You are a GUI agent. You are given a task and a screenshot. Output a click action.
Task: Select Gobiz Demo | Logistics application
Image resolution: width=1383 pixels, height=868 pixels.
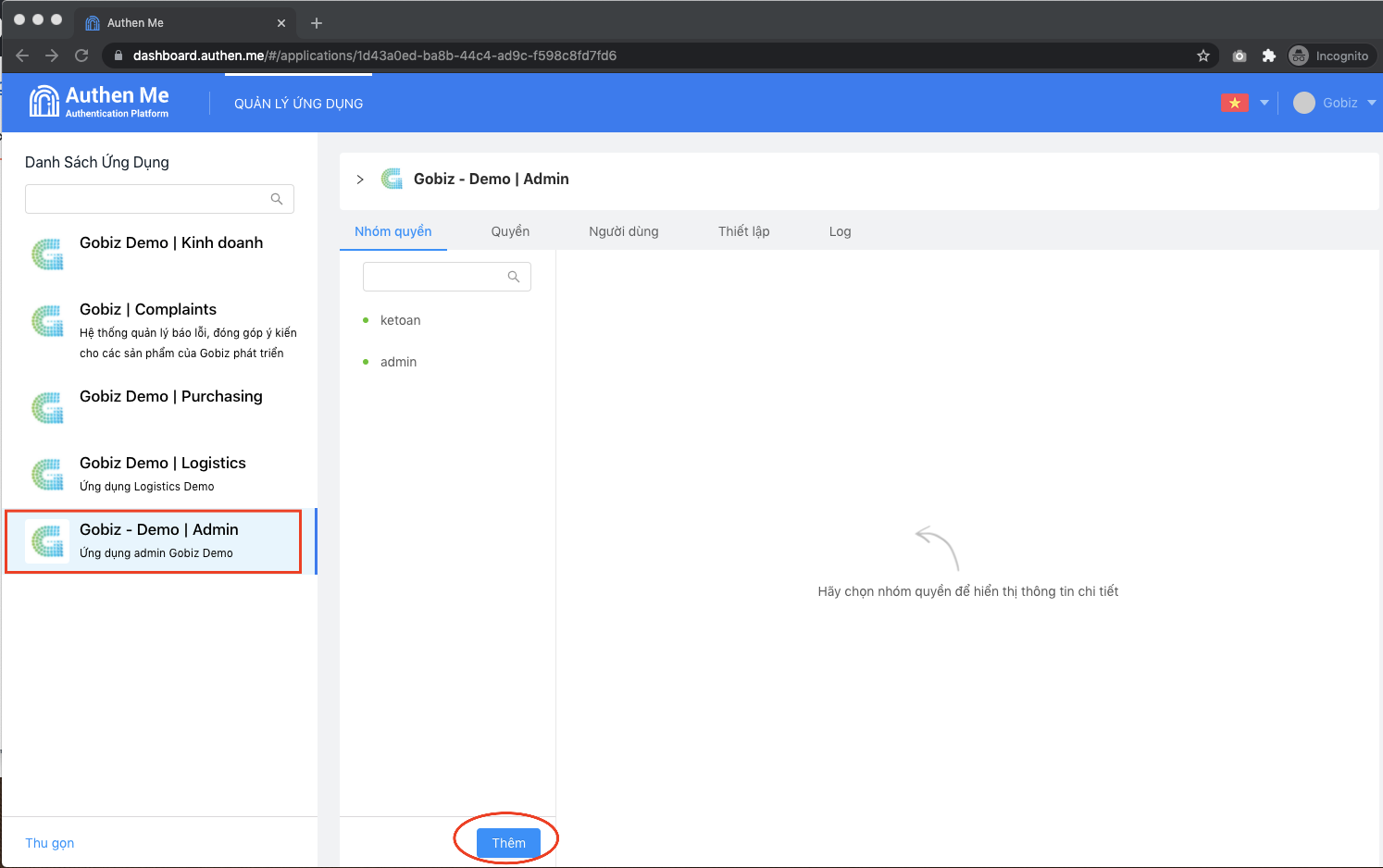pos(159,474)
